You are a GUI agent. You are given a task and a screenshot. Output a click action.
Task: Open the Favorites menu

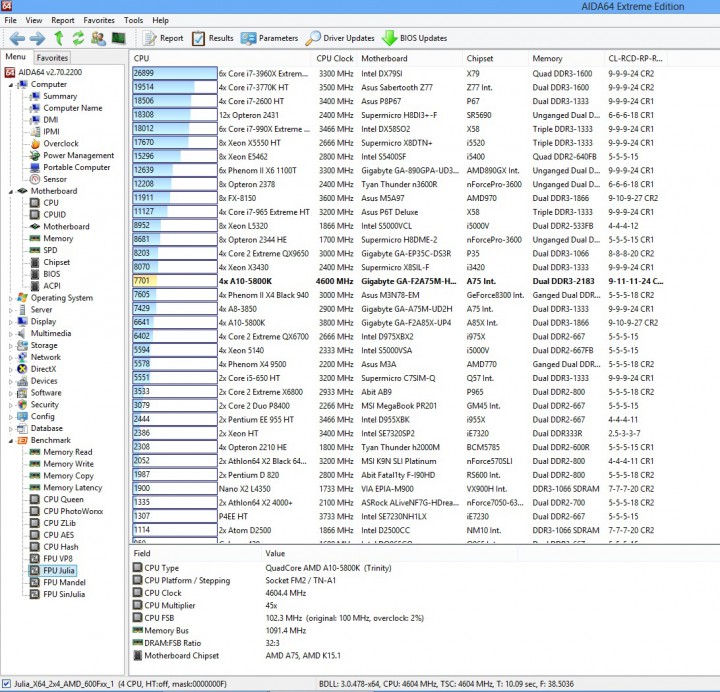99,20
